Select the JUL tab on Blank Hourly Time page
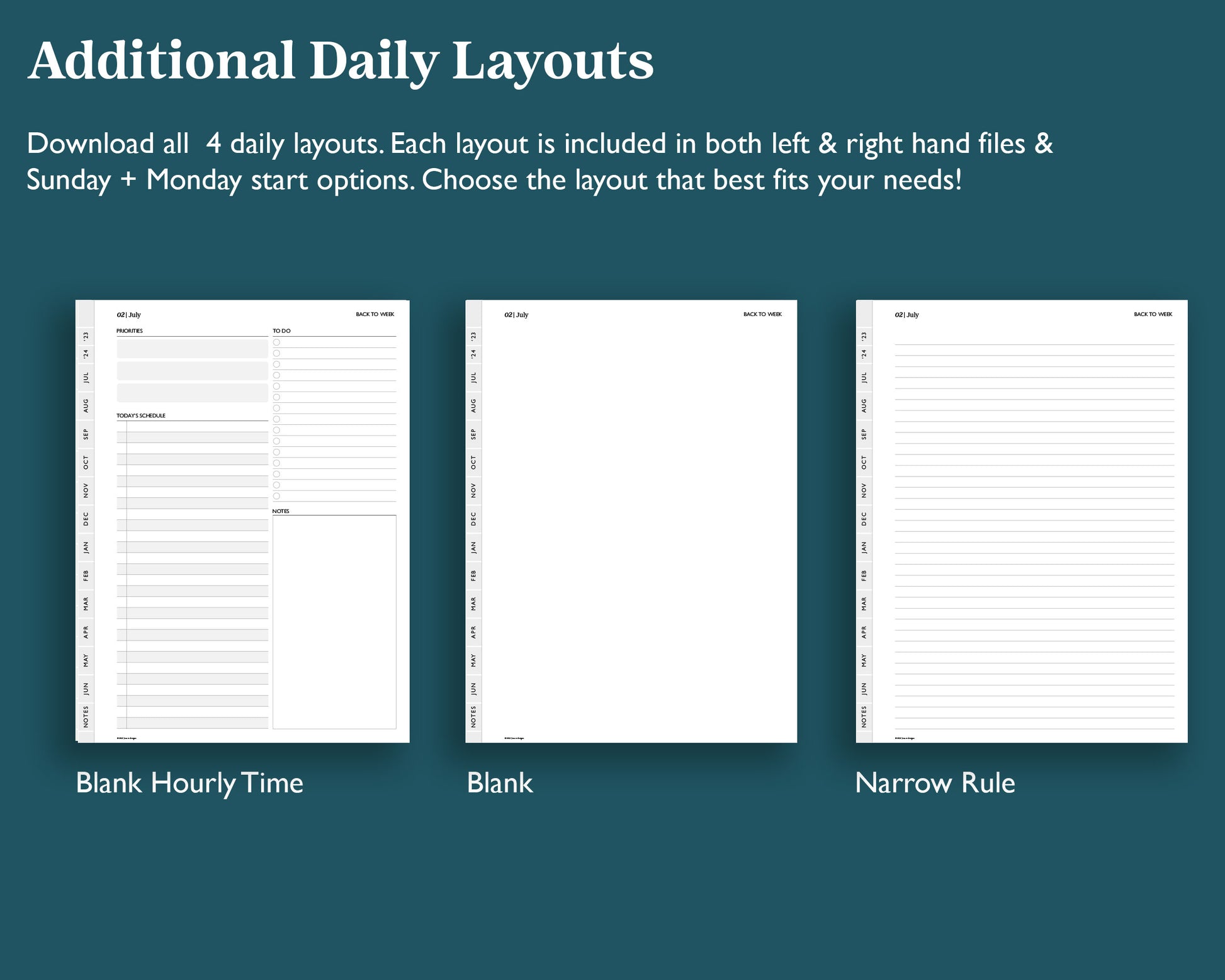The width and height of the screenshot is (1225, 980). coord(86,378)
